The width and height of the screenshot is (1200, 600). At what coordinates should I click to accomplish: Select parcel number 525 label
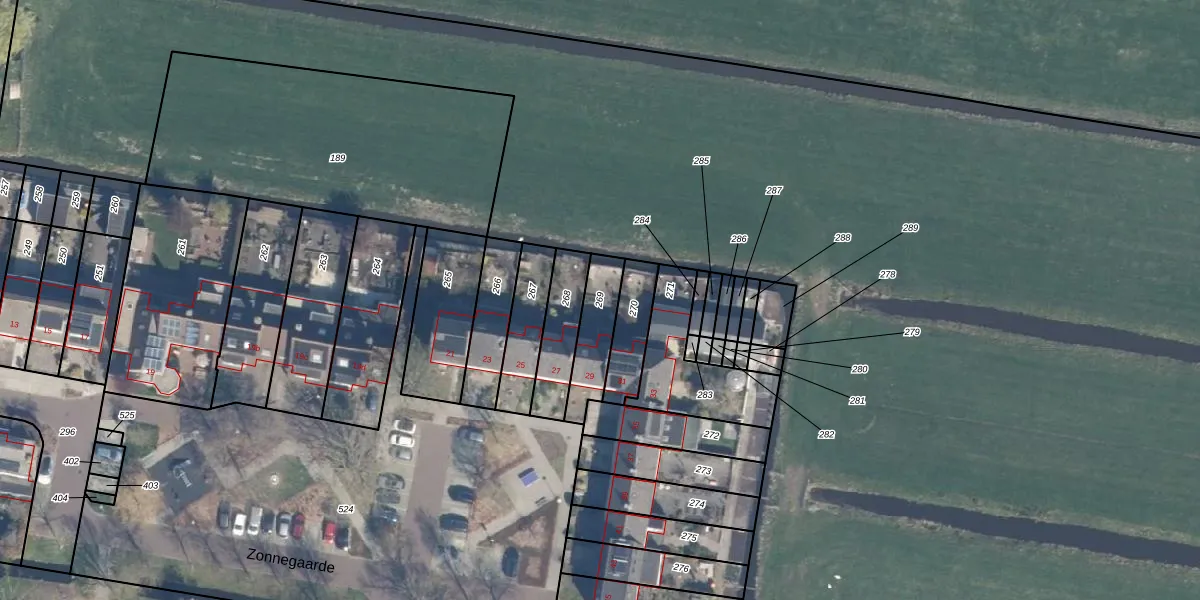click(x=126, y=415)
